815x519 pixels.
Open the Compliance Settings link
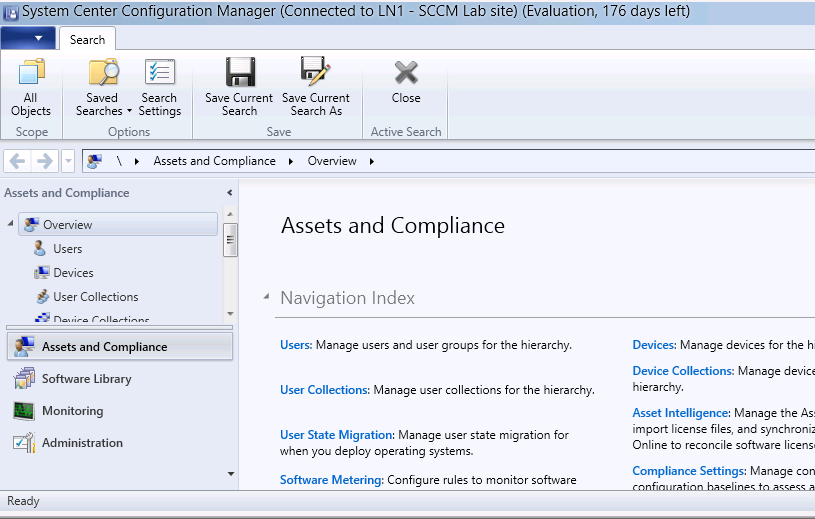coord(689,471)
